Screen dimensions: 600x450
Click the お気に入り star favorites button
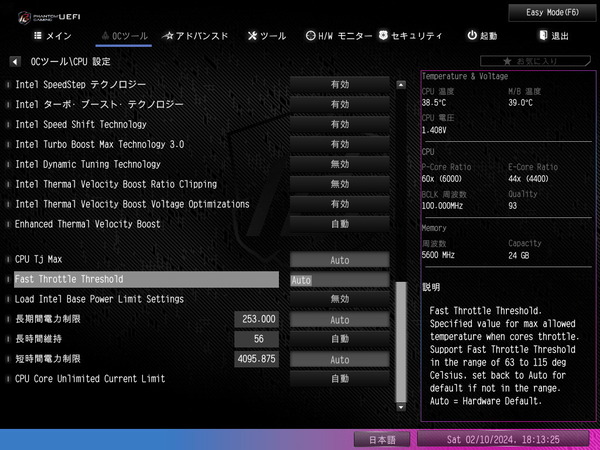[x=547, y=62]
